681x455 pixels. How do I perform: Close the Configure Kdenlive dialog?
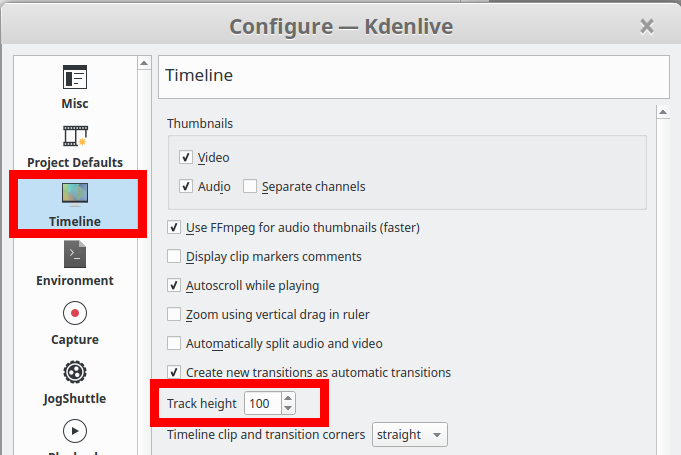click(x=647, y=26)
